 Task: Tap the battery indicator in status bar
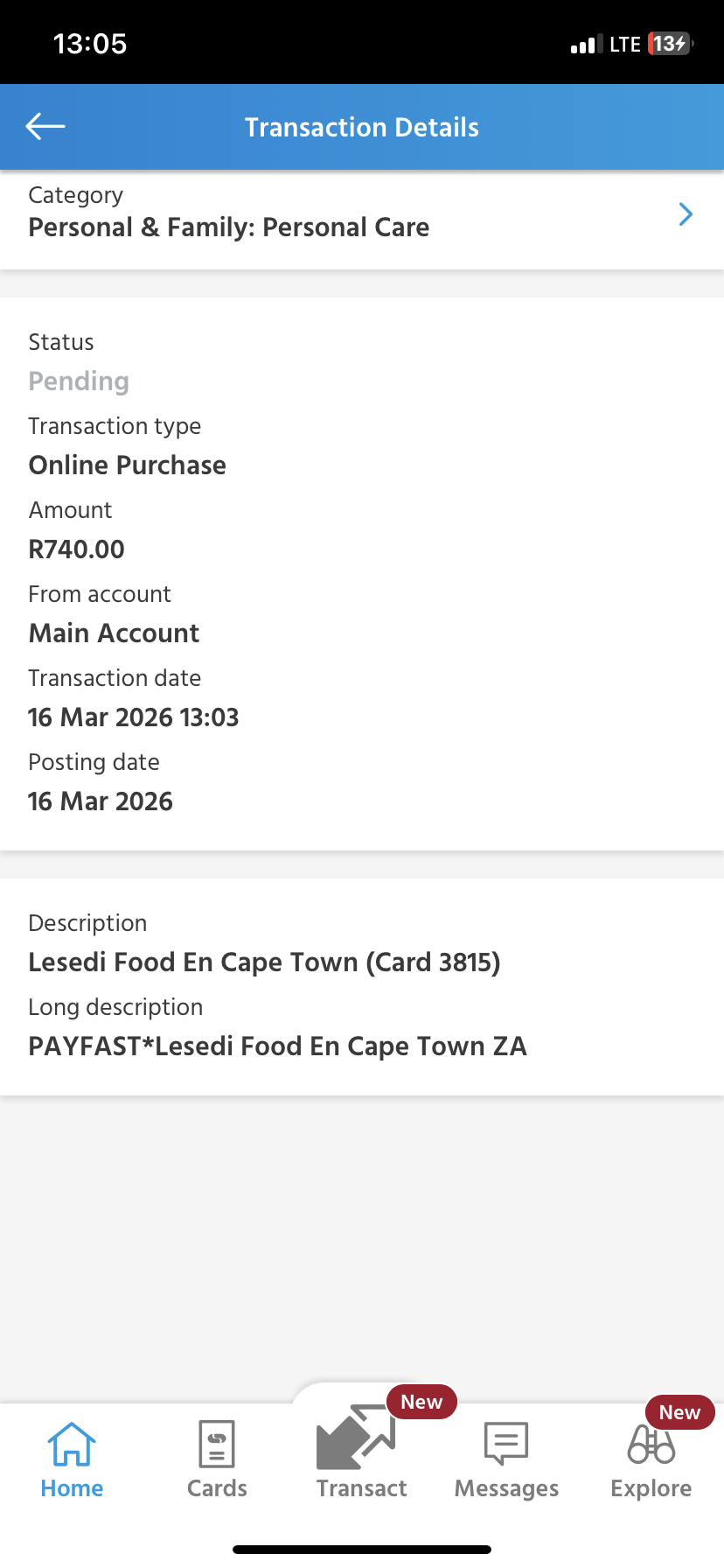click(670, 44)
